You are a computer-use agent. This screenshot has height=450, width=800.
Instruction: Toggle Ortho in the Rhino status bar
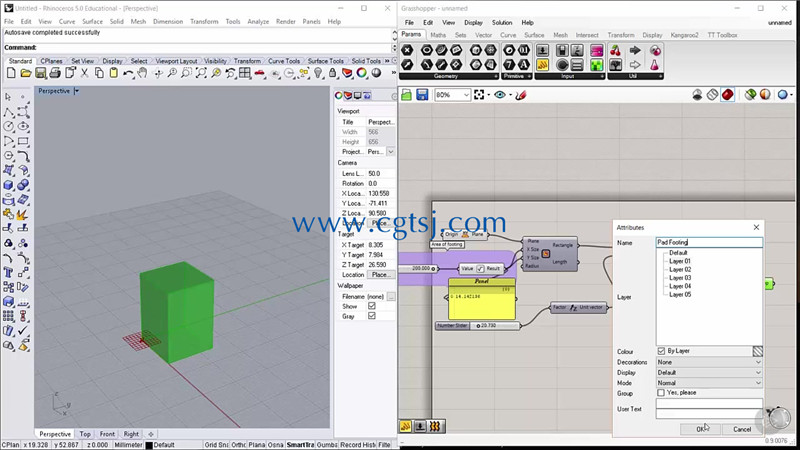239,445
